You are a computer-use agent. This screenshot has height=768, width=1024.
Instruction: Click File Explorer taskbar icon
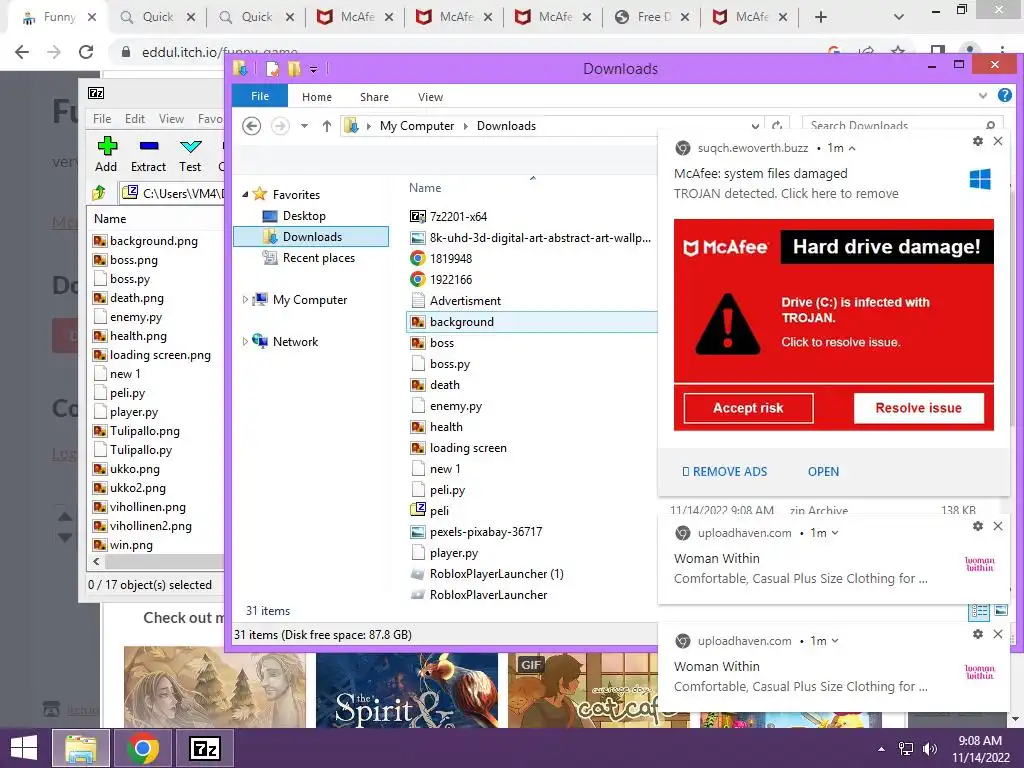pyautogui.click(x=80, y=748)
